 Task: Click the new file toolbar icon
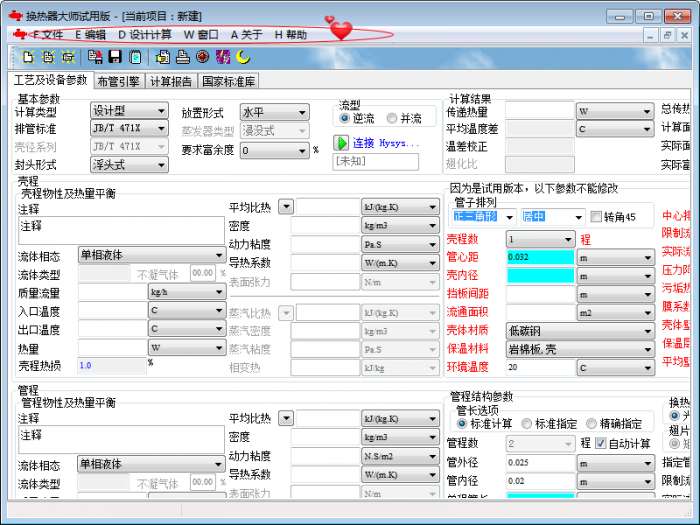[x=28, y=57]
